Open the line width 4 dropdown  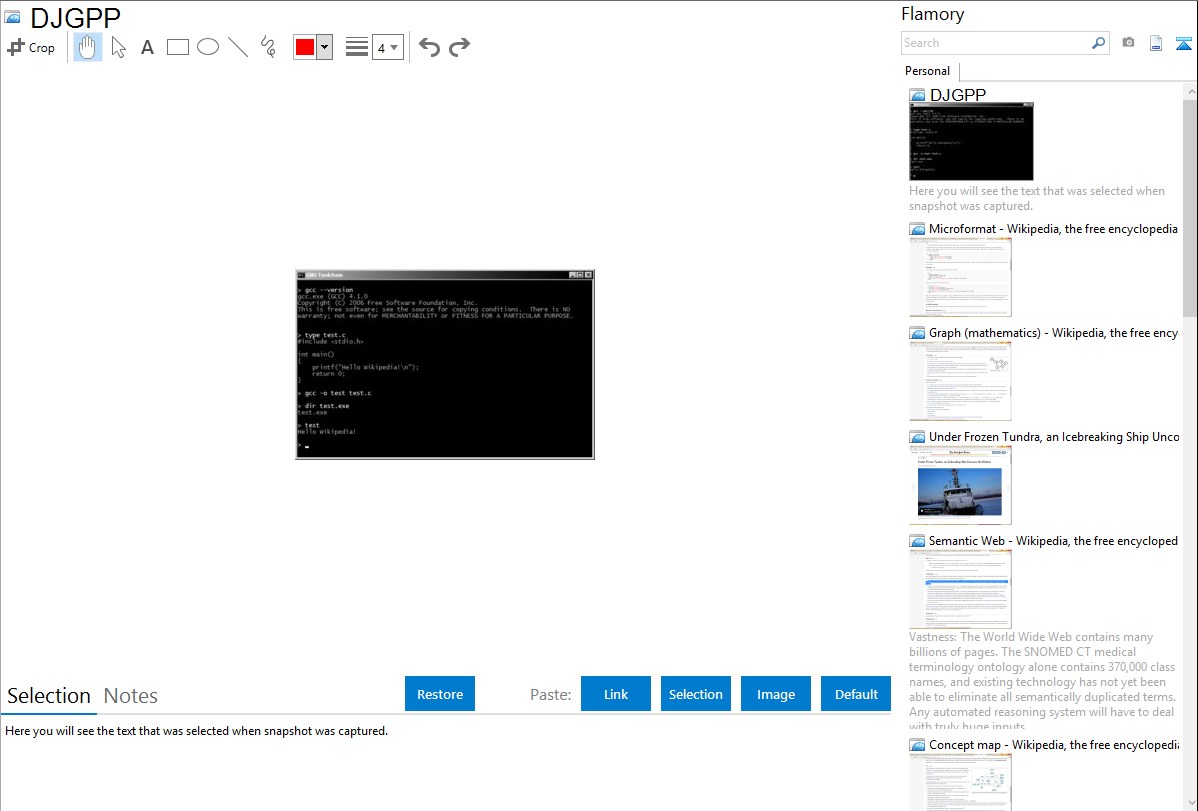click(x=387, y=47)
